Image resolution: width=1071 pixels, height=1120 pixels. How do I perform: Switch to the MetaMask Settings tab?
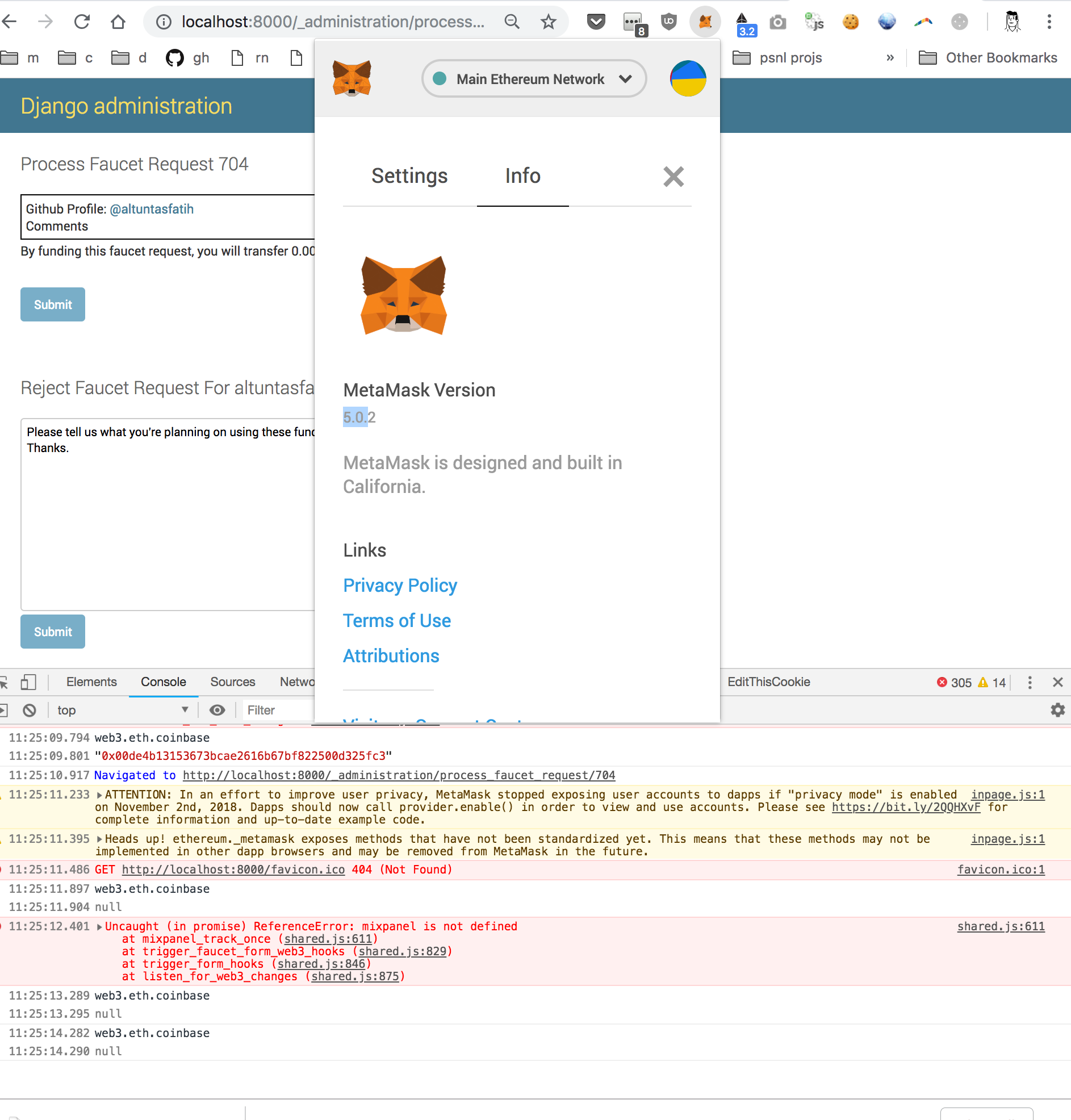(409, 176)
